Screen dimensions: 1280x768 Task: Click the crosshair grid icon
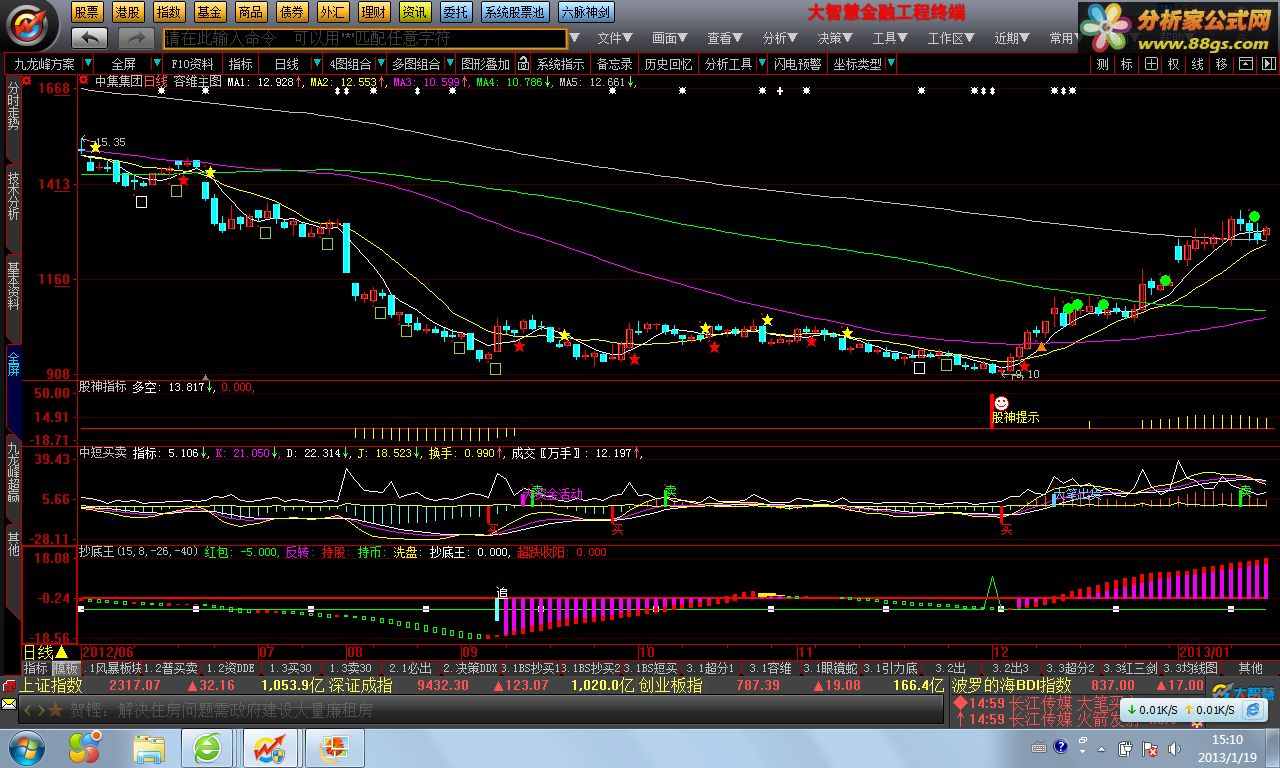pyautogui.click(x=1151, y=64)
